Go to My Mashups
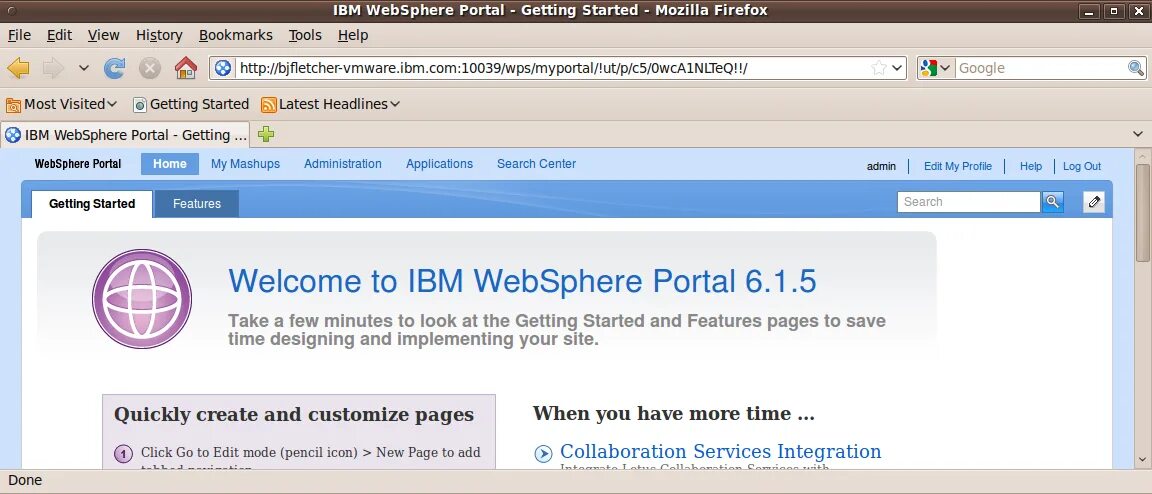1152x494 pixels. pos(245,164)
